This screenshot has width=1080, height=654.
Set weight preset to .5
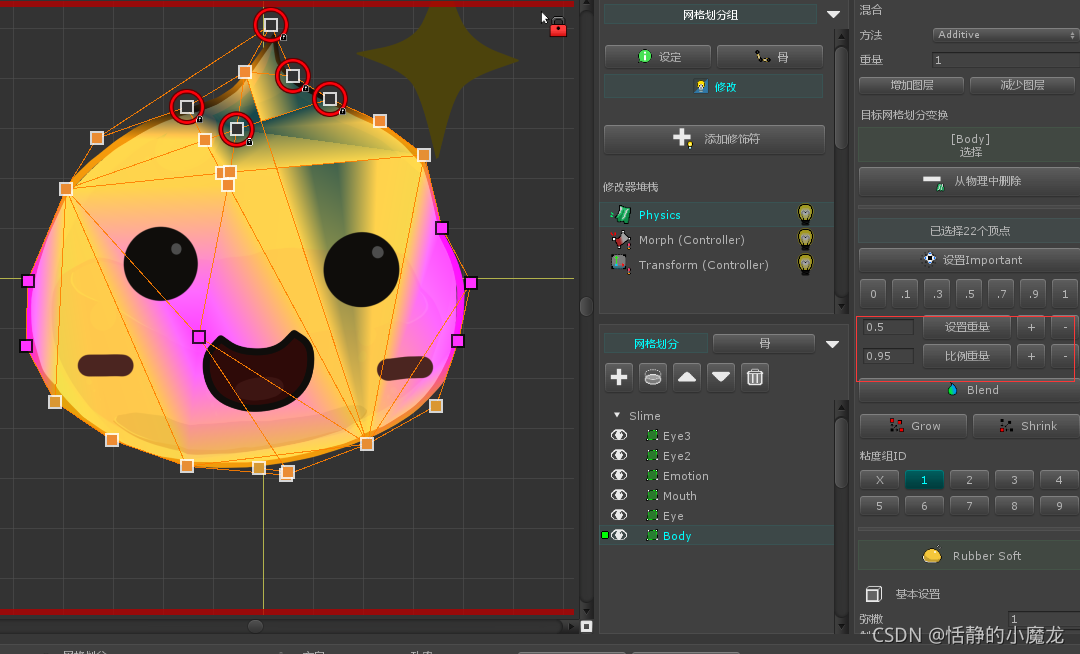click(969, 294)
